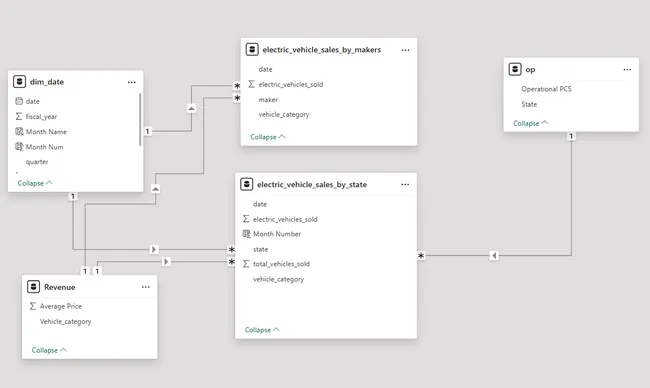Screen dimensions: 650x388
Task: Open more options for the op table
Action: click(627, 70)
